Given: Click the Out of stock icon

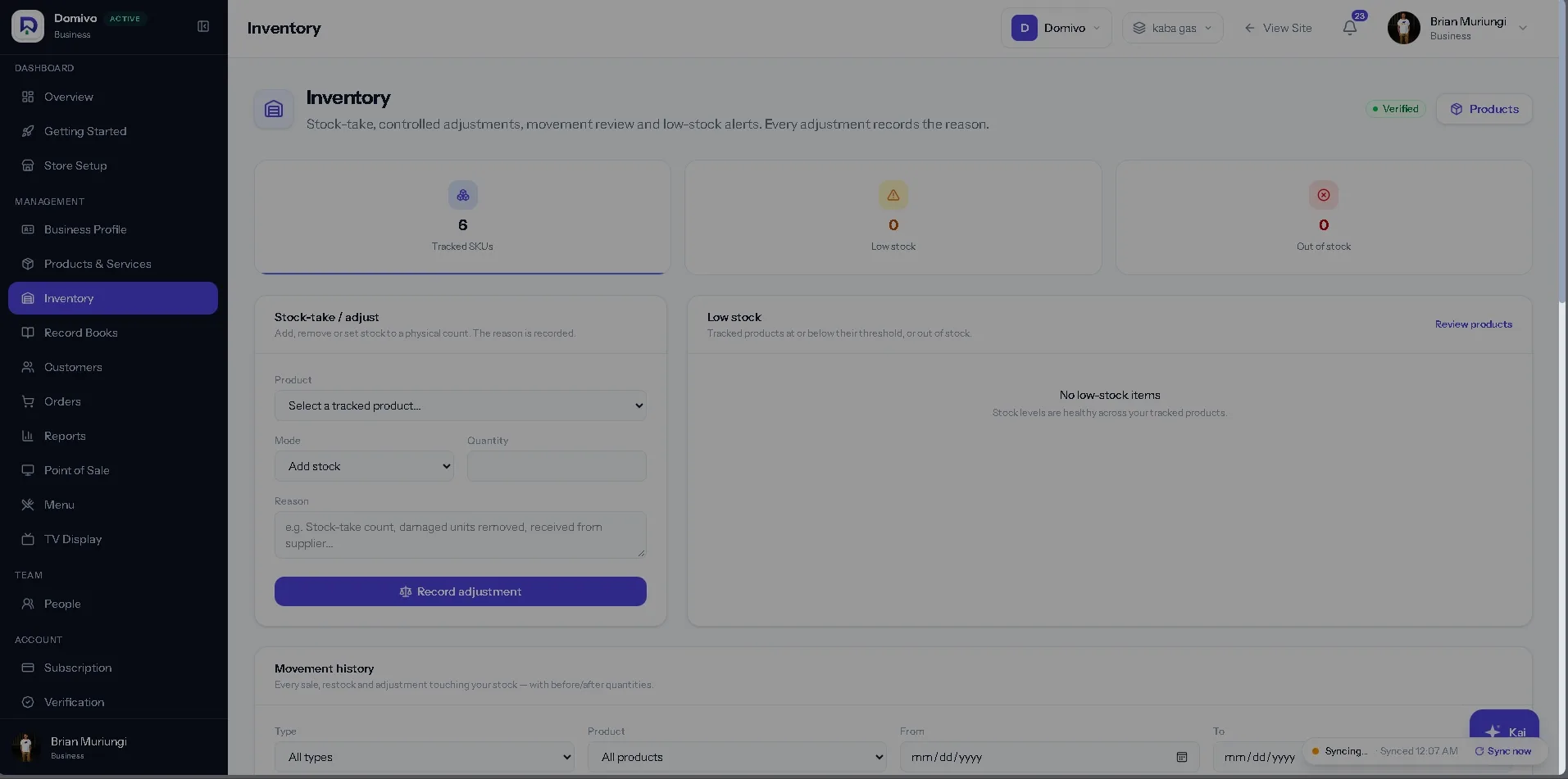Looking at the screenshot, I should click(x=1324, y=195).
